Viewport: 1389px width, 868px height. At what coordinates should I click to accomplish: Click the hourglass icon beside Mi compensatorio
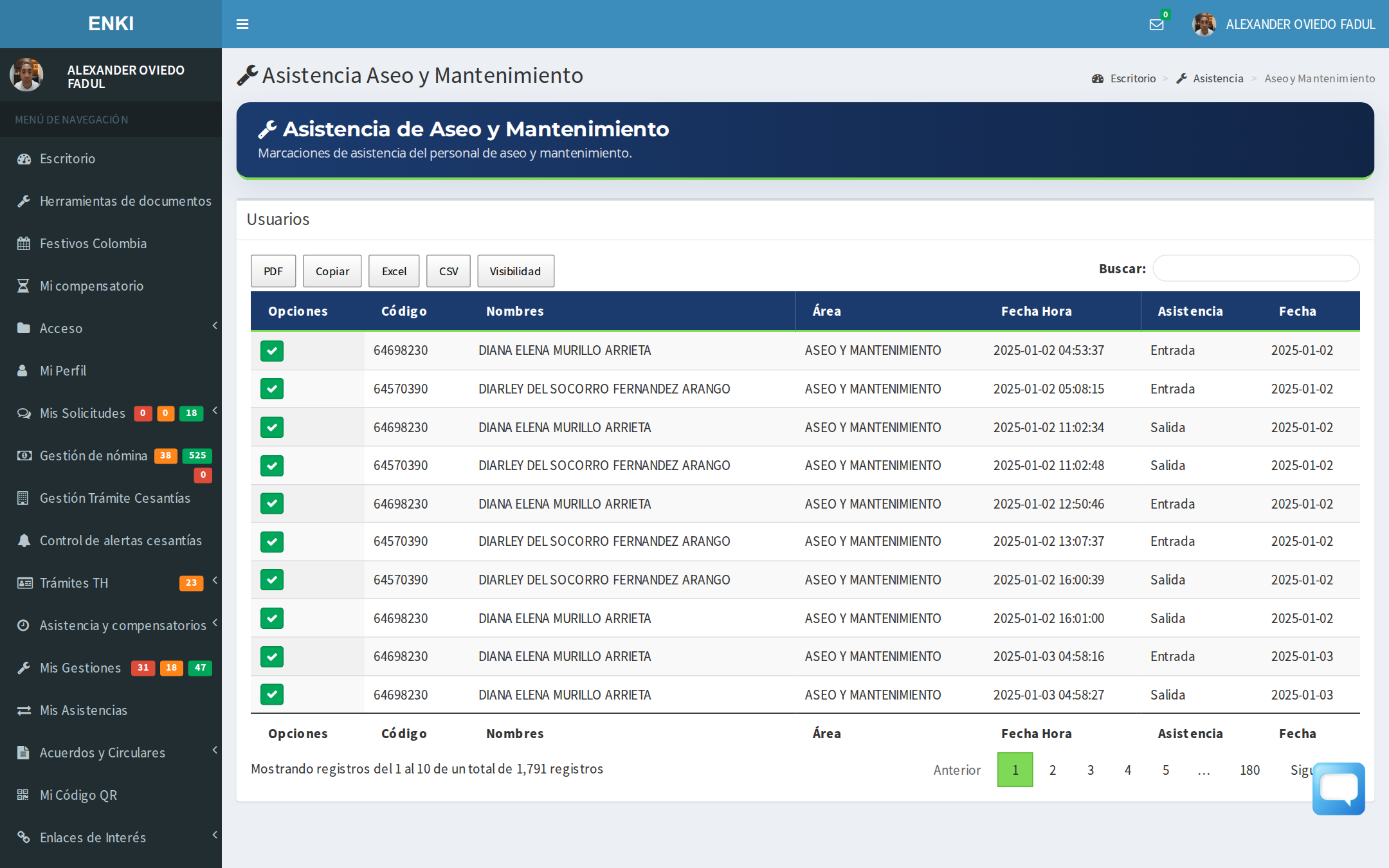click(23, 286)
